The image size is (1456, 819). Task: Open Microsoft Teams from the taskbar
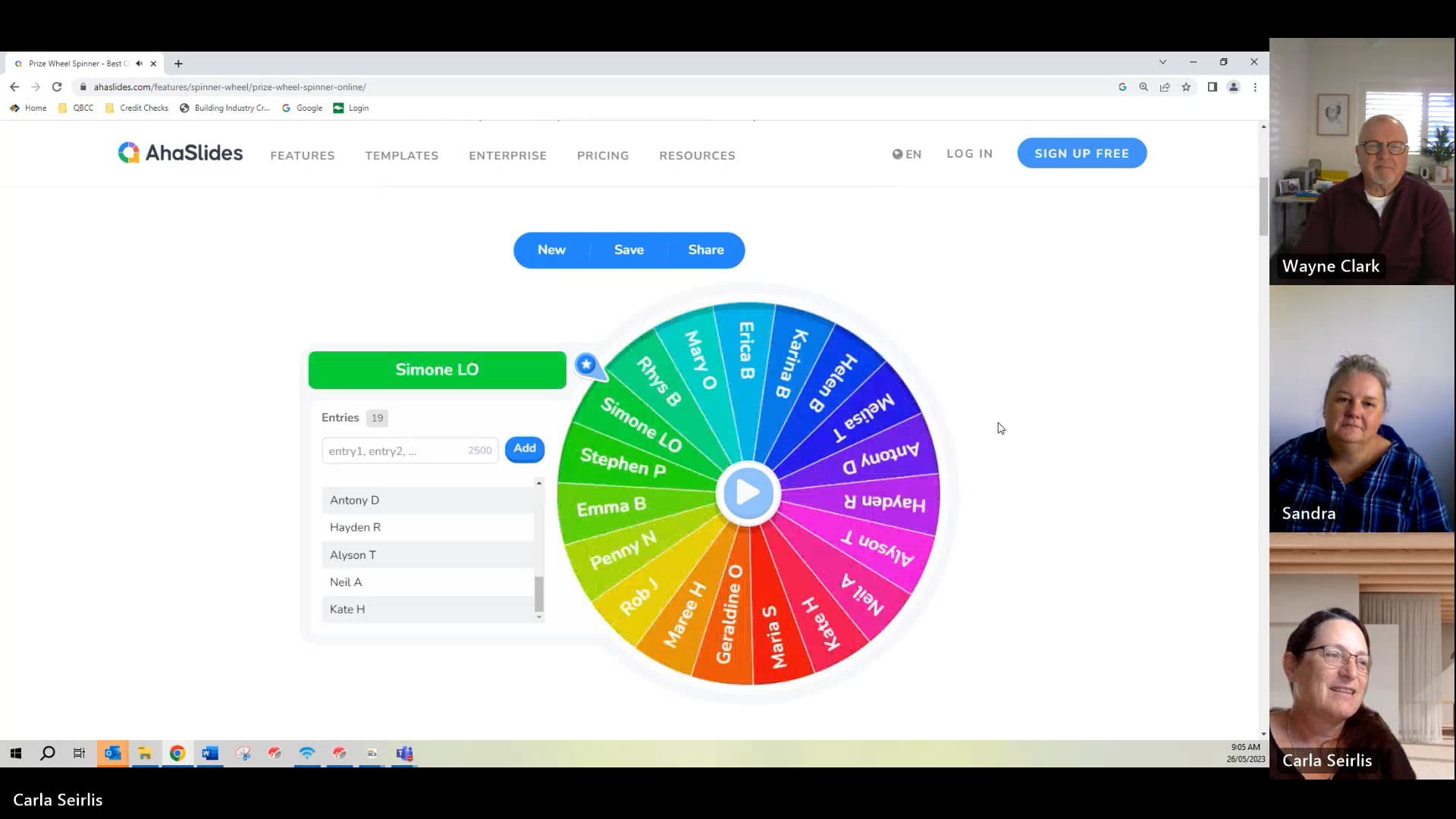[x=404, y=753]
